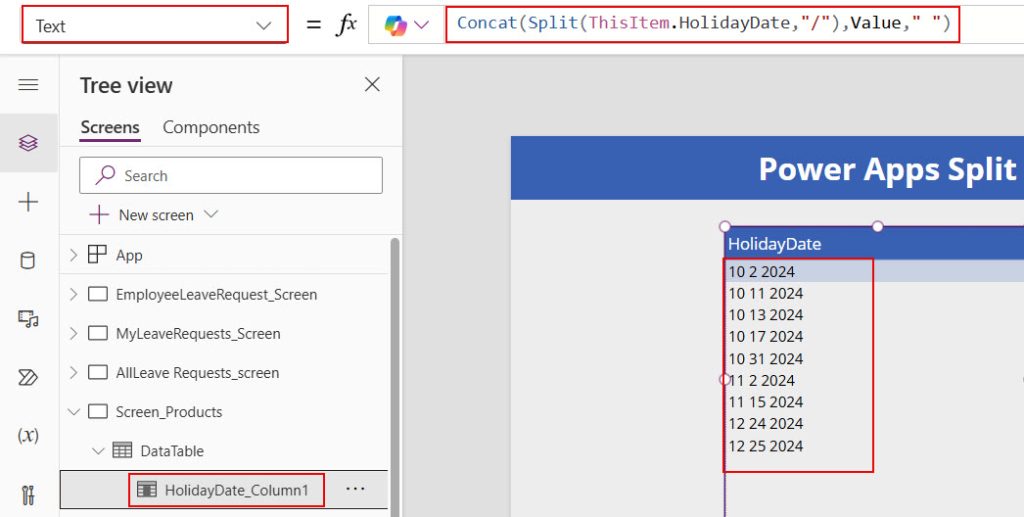
Task: Open the Data cylinder icon in rail
Action: tap(28, 260)
